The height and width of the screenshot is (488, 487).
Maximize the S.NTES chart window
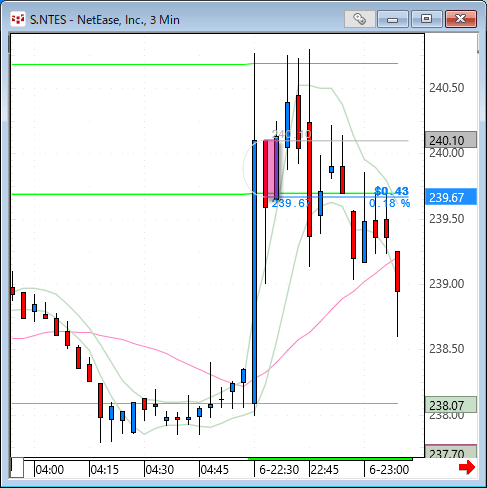(426, 19)
